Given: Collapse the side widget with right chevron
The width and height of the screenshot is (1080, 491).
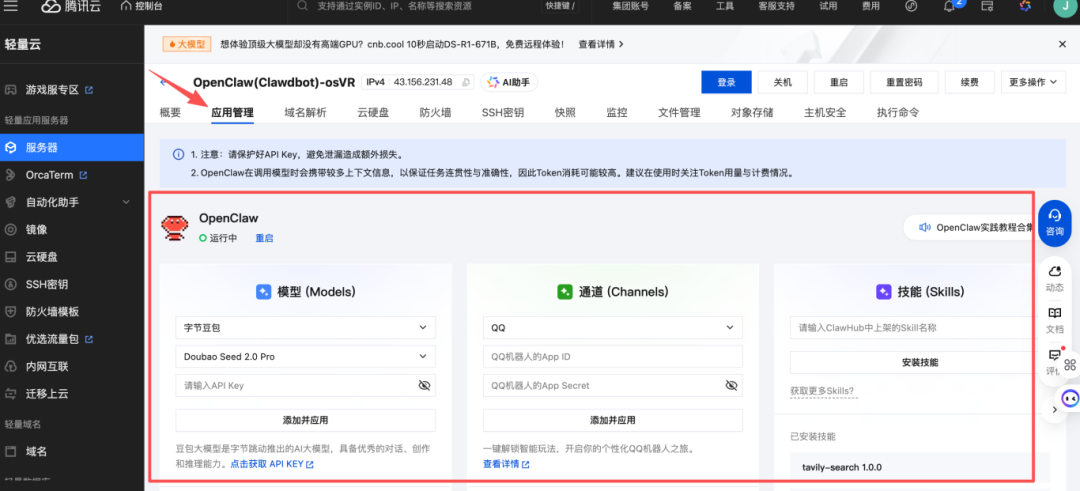Looking at the screenshot, I should [x=1055, y=410].
